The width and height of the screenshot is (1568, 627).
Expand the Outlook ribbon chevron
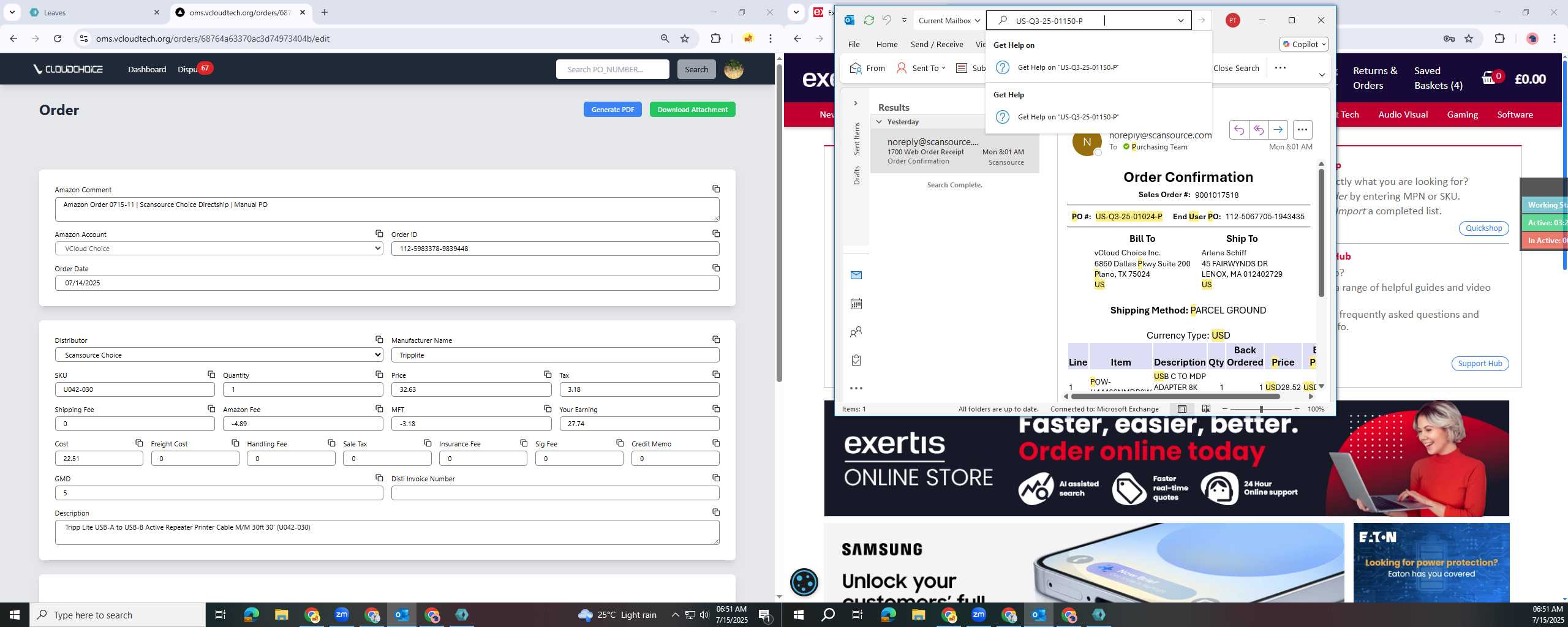click(x=1322, y=75)
